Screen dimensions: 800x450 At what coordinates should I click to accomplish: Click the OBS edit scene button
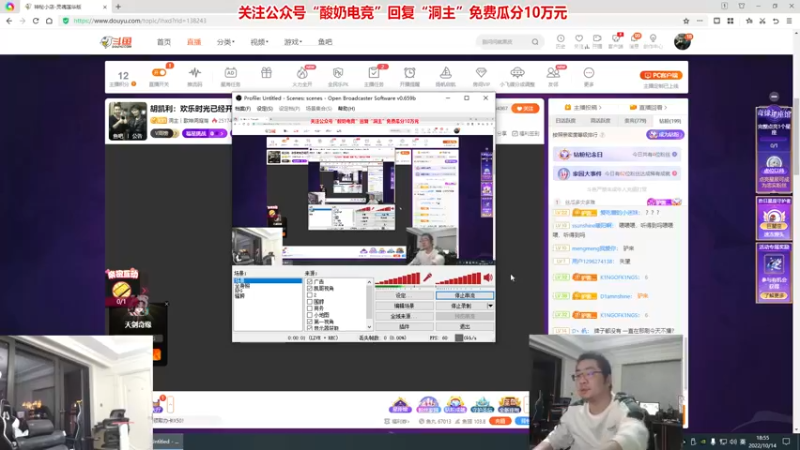coord(404,306)
